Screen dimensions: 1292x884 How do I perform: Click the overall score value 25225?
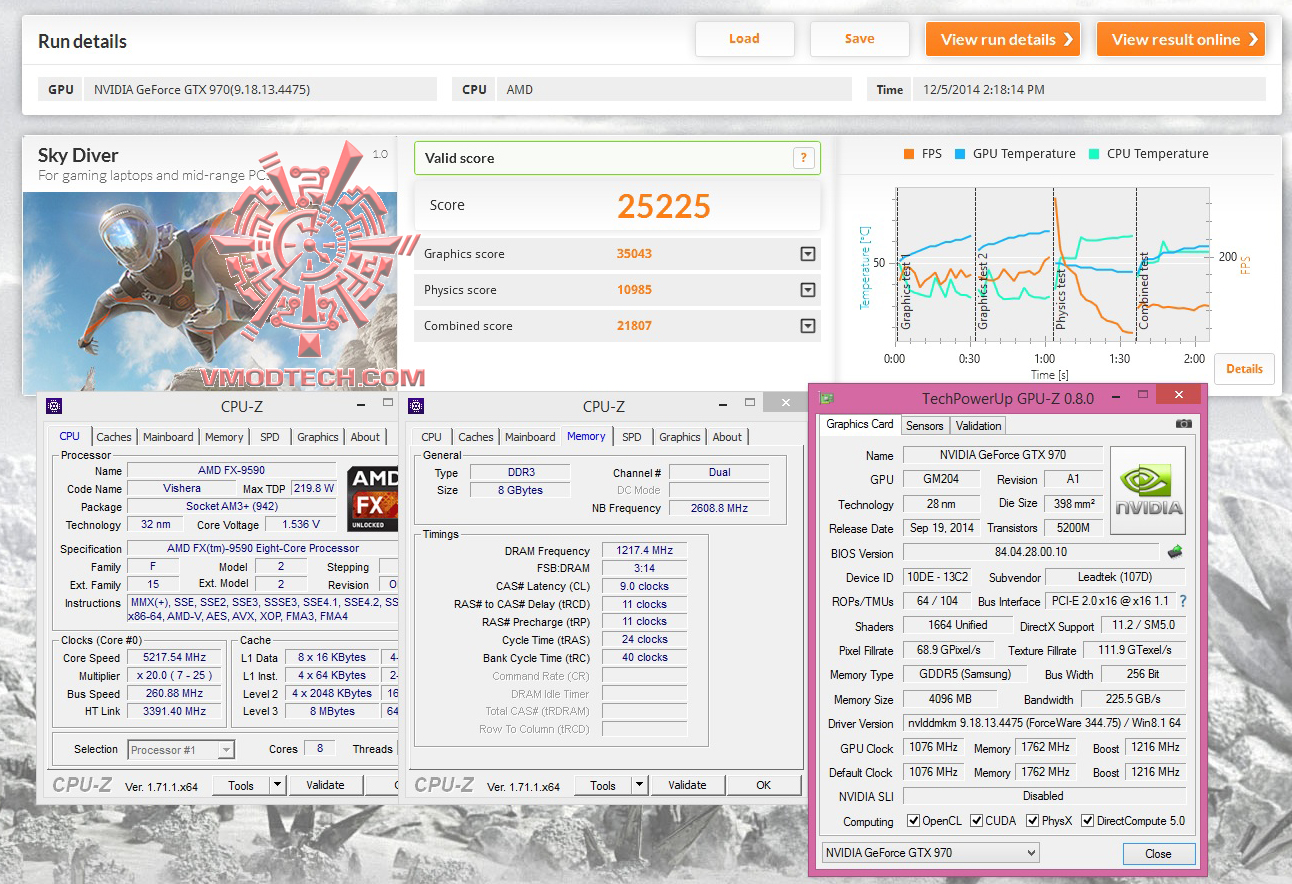pyautogui.click(x=664, y=206)
